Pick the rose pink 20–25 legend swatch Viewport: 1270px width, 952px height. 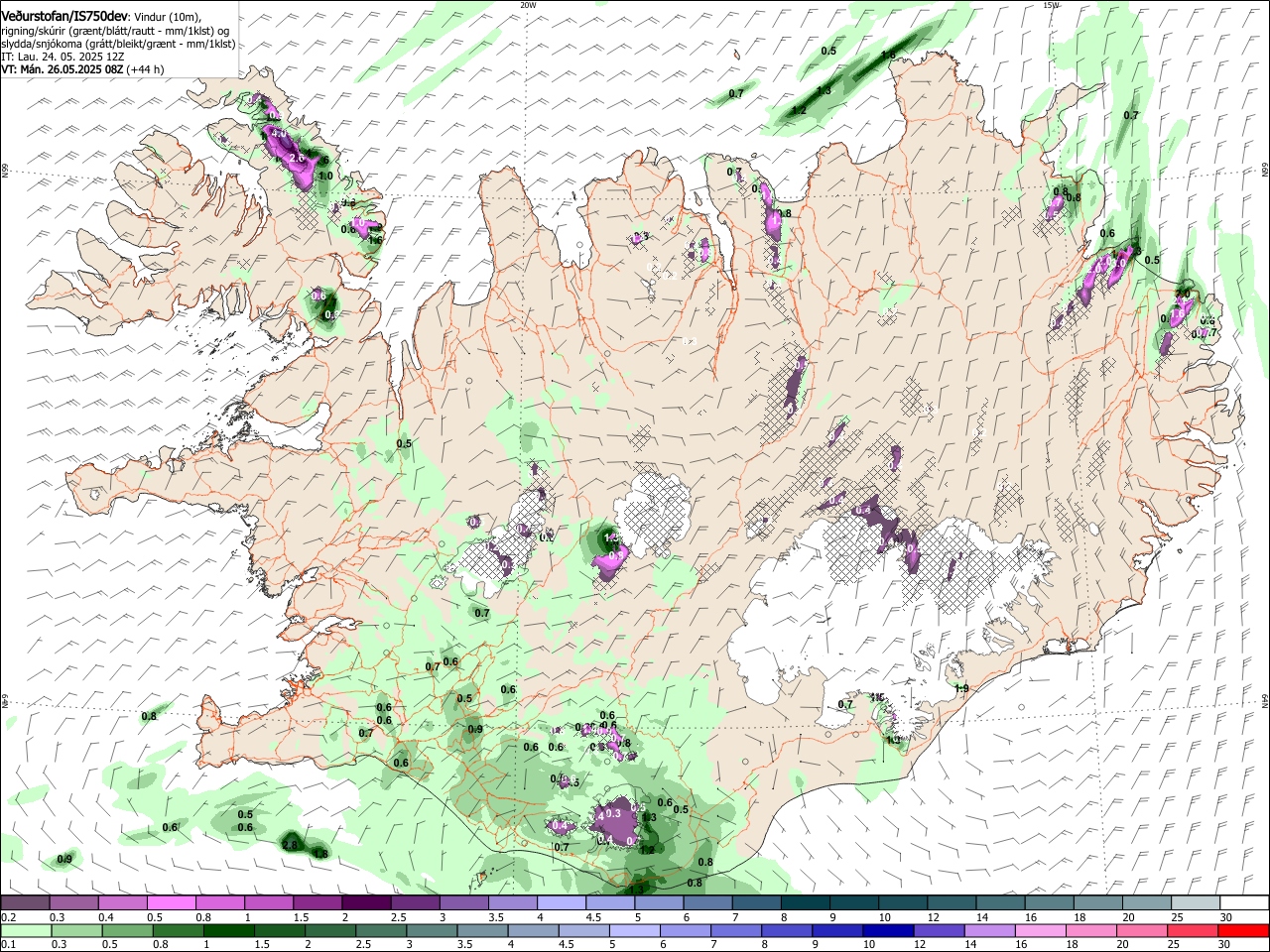1143,930
